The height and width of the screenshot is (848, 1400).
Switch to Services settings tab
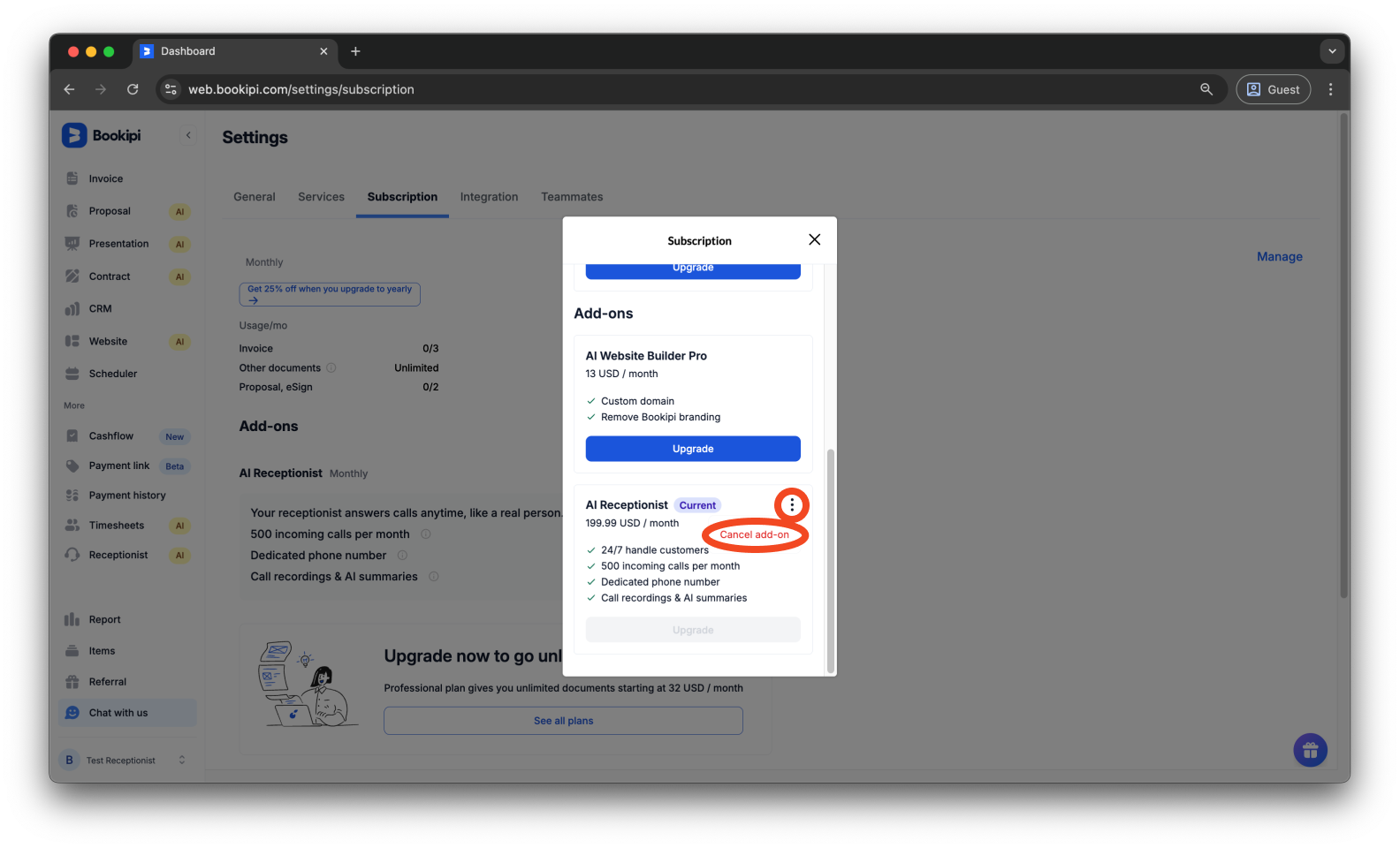pos(321,197)
